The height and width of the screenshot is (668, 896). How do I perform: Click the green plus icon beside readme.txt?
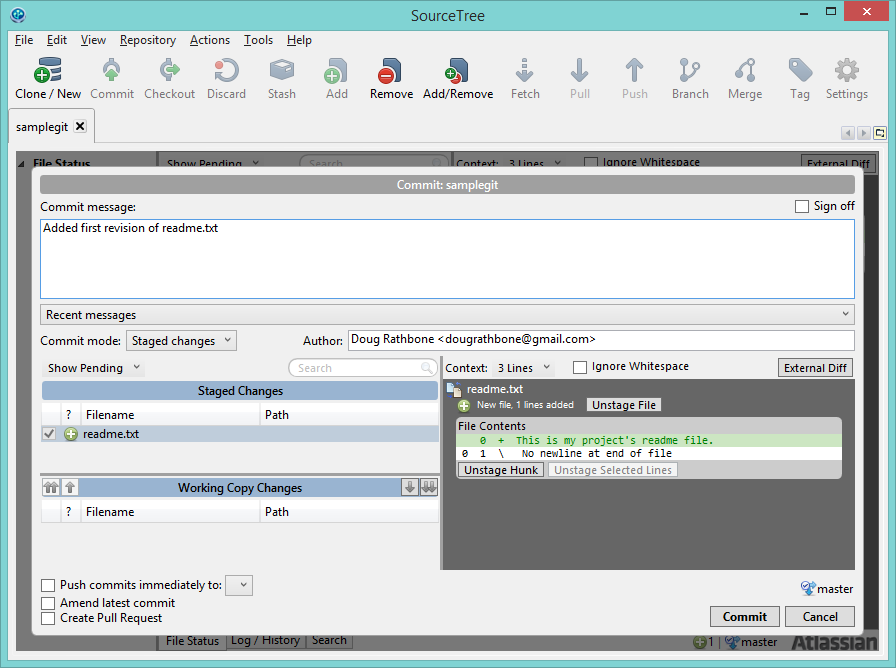click(71, 434)
